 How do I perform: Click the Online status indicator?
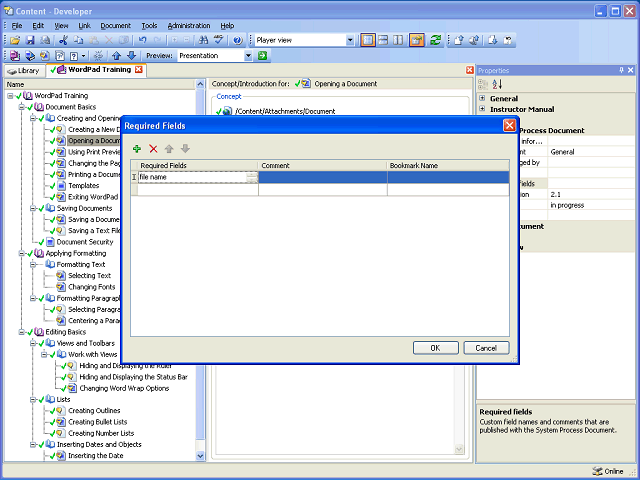coord(608,471)
